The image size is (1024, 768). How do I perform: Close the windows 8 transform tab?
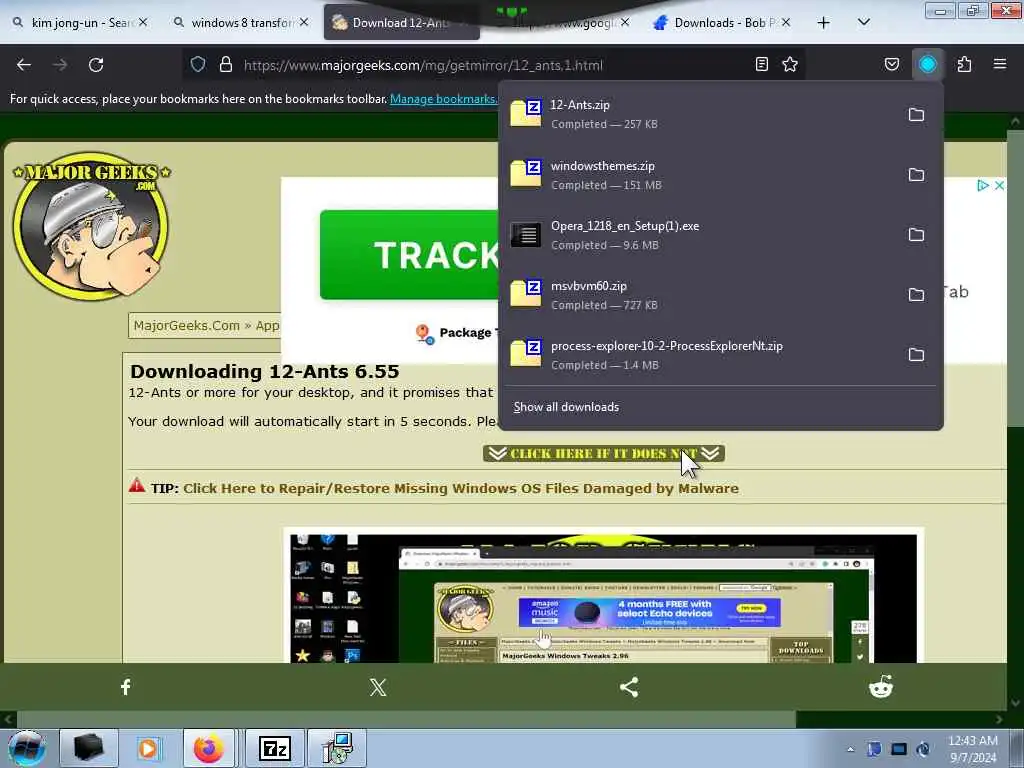[x=304, y=22]
